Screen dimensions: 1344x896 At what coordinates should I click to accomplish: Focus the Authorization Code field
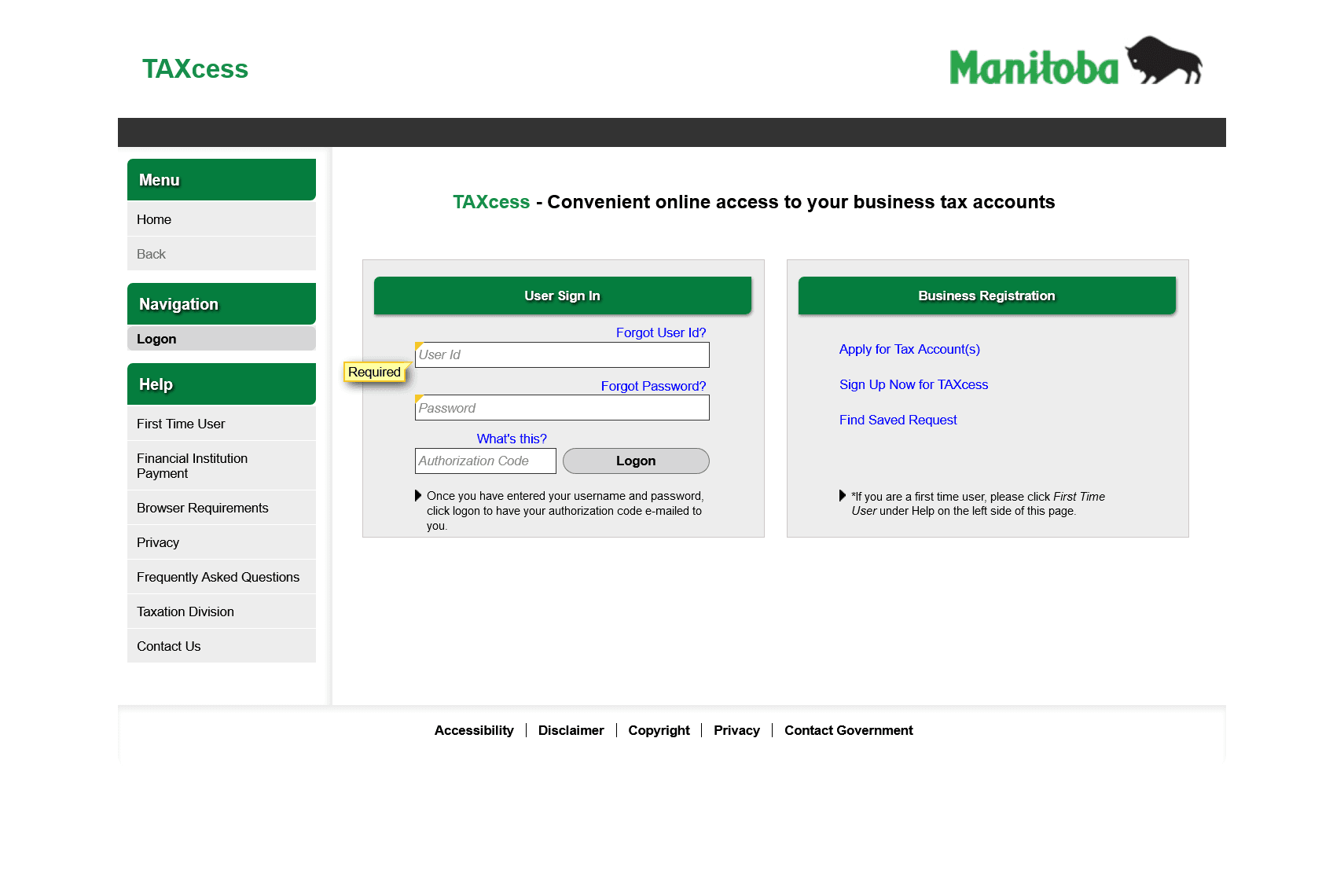(486, 461)
